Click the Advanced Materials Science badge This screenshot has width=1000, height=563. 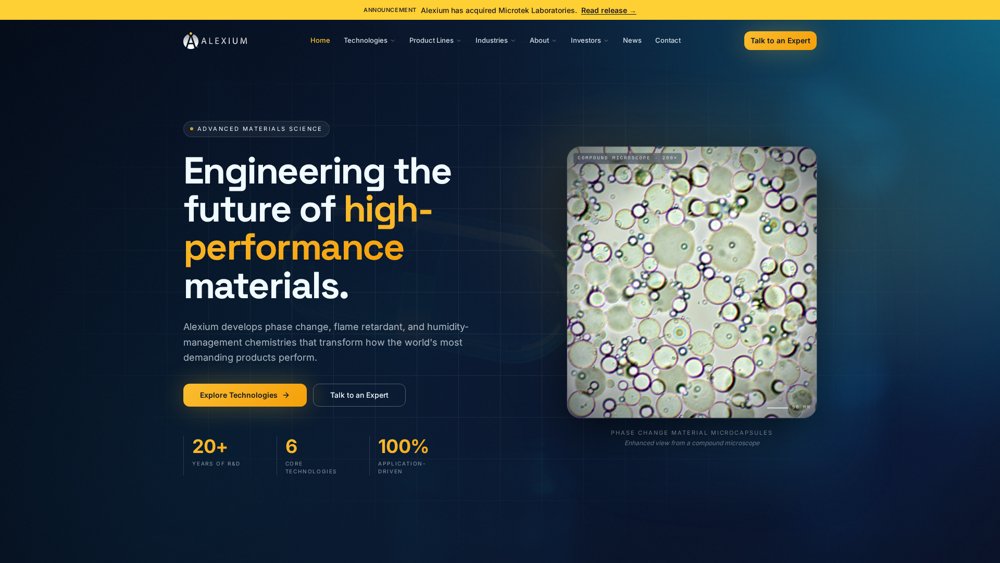(x=256, y=129)
